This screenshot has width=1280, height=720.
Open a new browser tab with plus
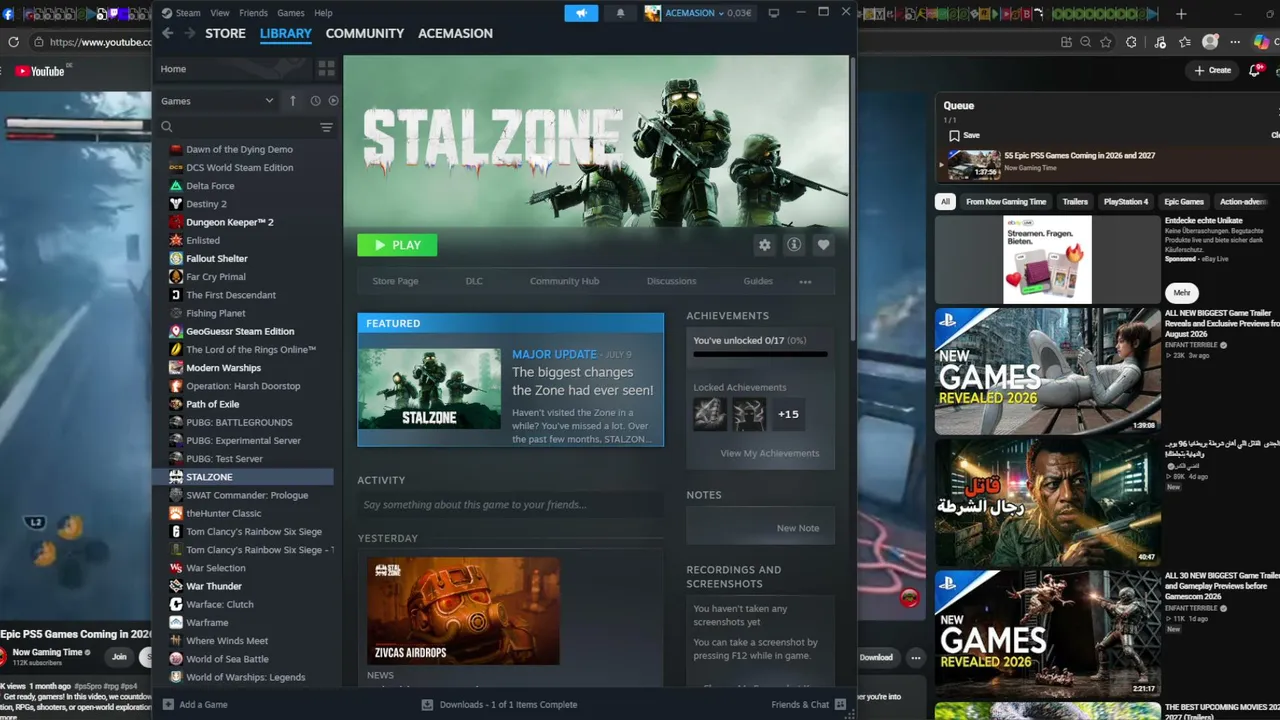[1181, 14]
